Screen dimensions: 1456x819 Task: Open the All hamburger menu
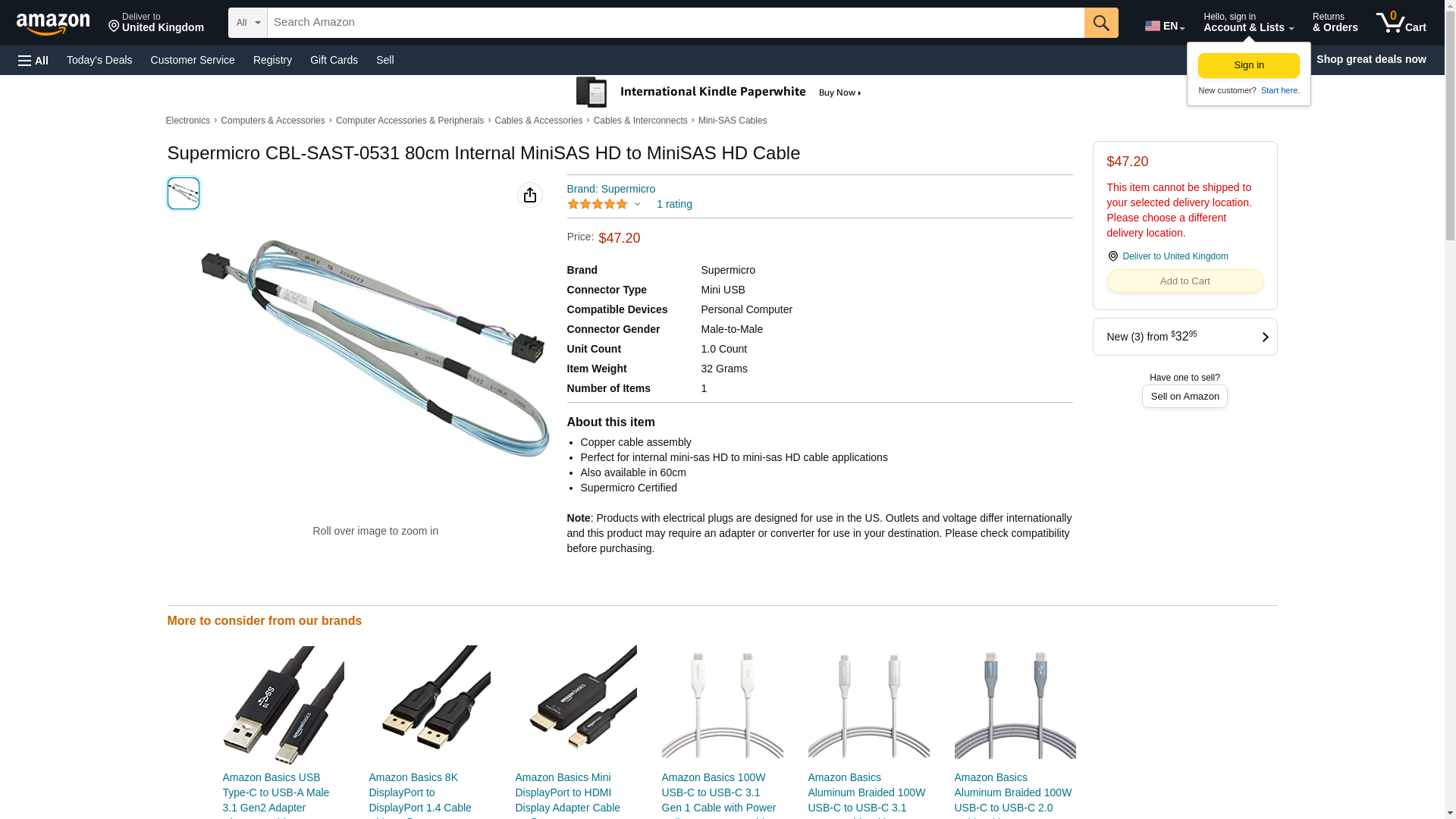click(33, 60)
